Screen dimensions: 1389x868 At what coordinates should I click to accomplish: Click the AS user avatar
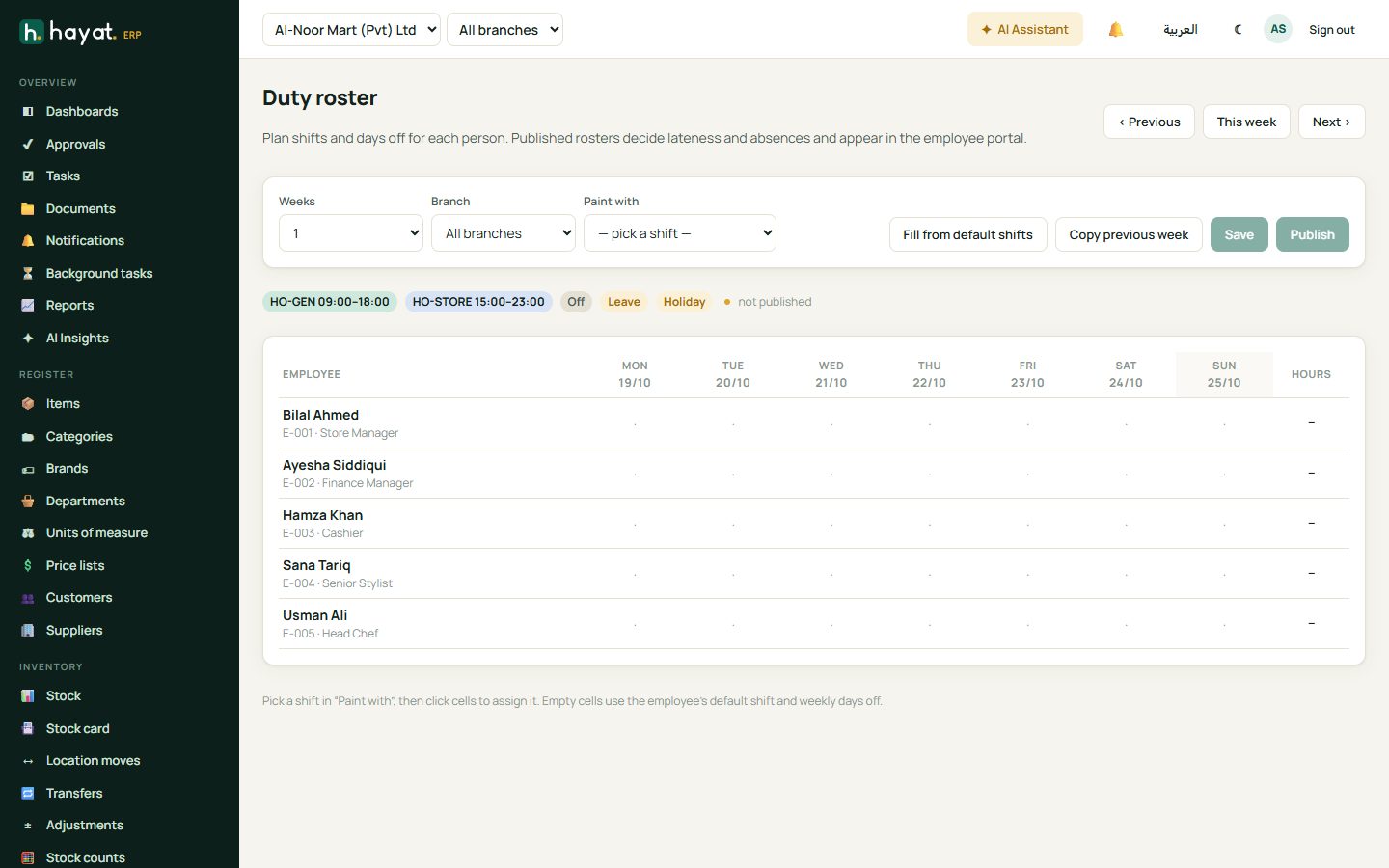[x=1278, y=30]
